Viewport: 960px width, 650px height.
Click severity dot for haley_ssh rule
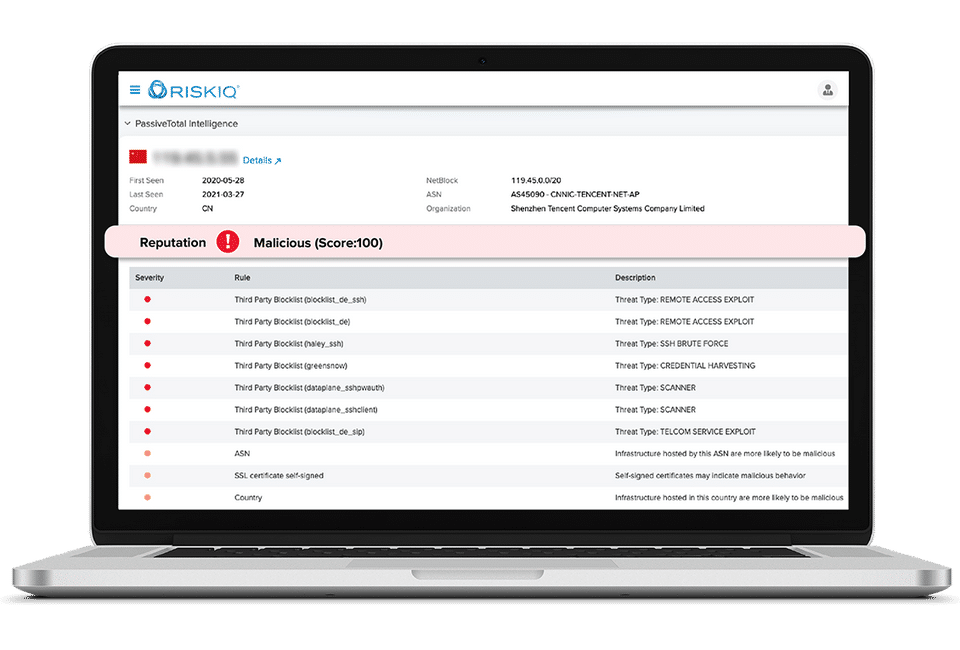pos(147,343)
